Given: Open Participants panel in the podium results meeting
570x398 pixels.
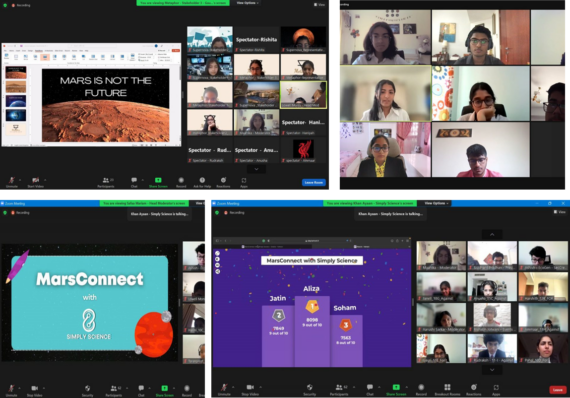Looking at the screenshot, I should click(339, 390).
